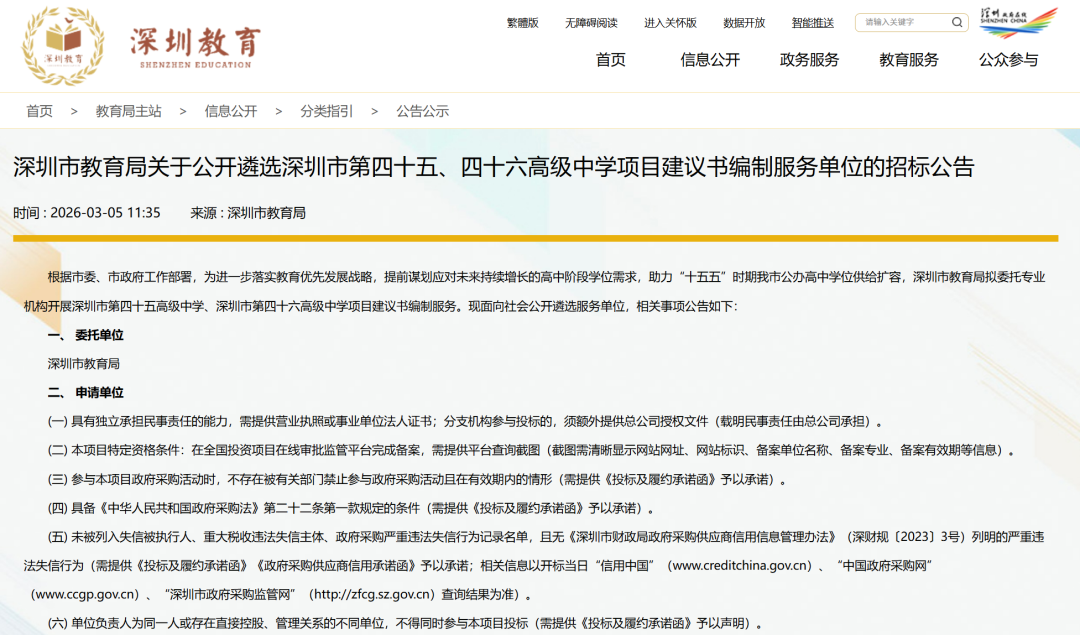Screen dimensions: 1080x635
Task: Open the 政务服务 navigation menu
Action: (809, 60)
